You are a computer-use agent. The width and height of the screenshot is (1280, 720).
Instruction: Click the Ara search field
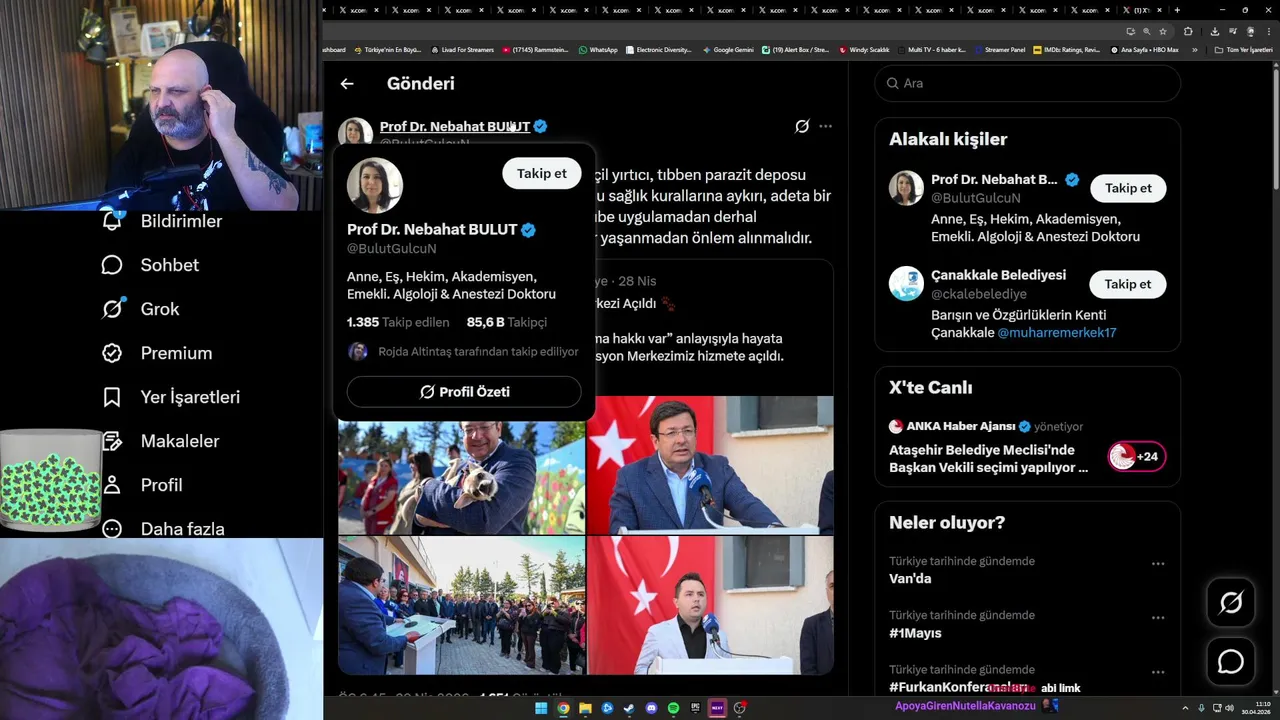(x=1028, y=83)
